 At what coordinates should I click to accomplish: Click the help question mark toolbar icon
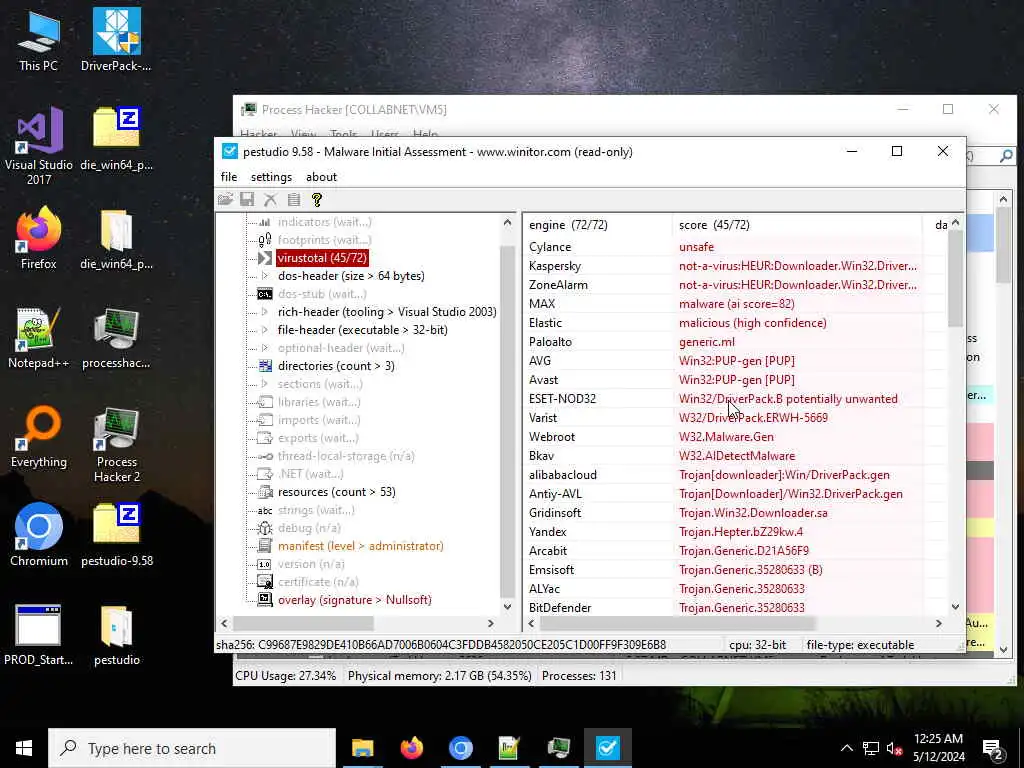[x=317, y=200]
